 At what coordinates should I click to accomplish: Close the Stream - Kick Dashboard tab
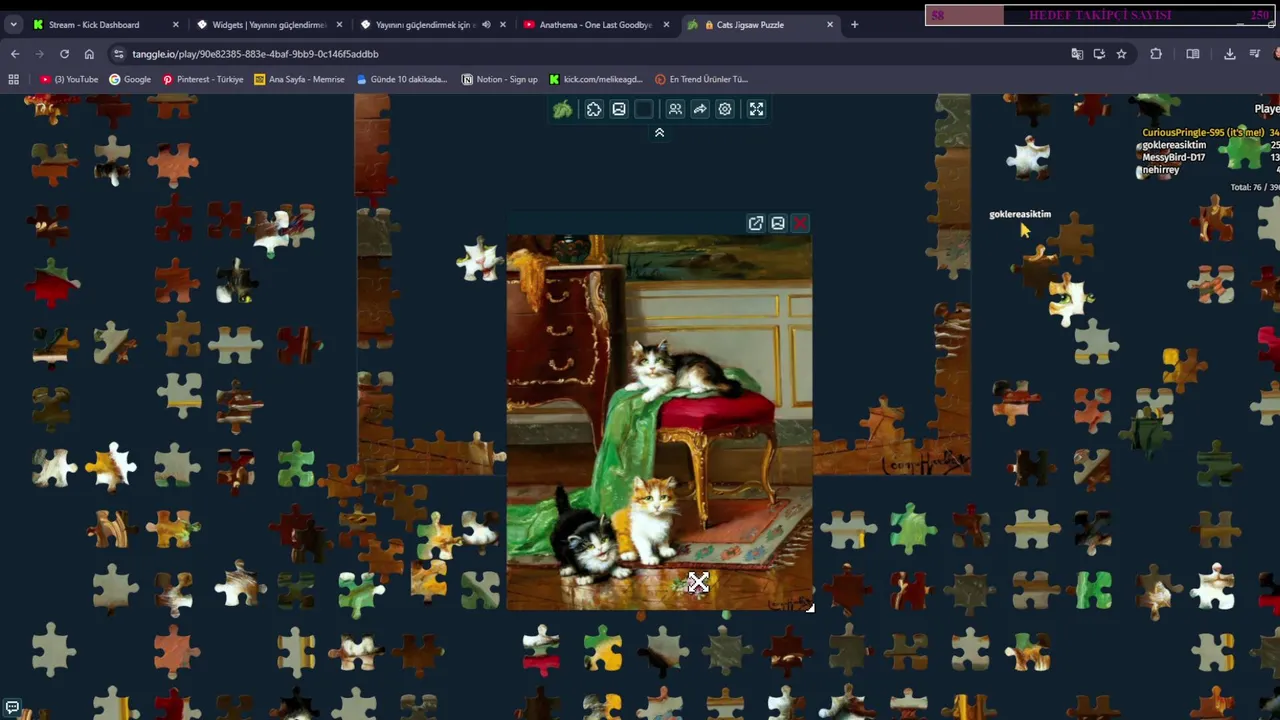[176, 24]
